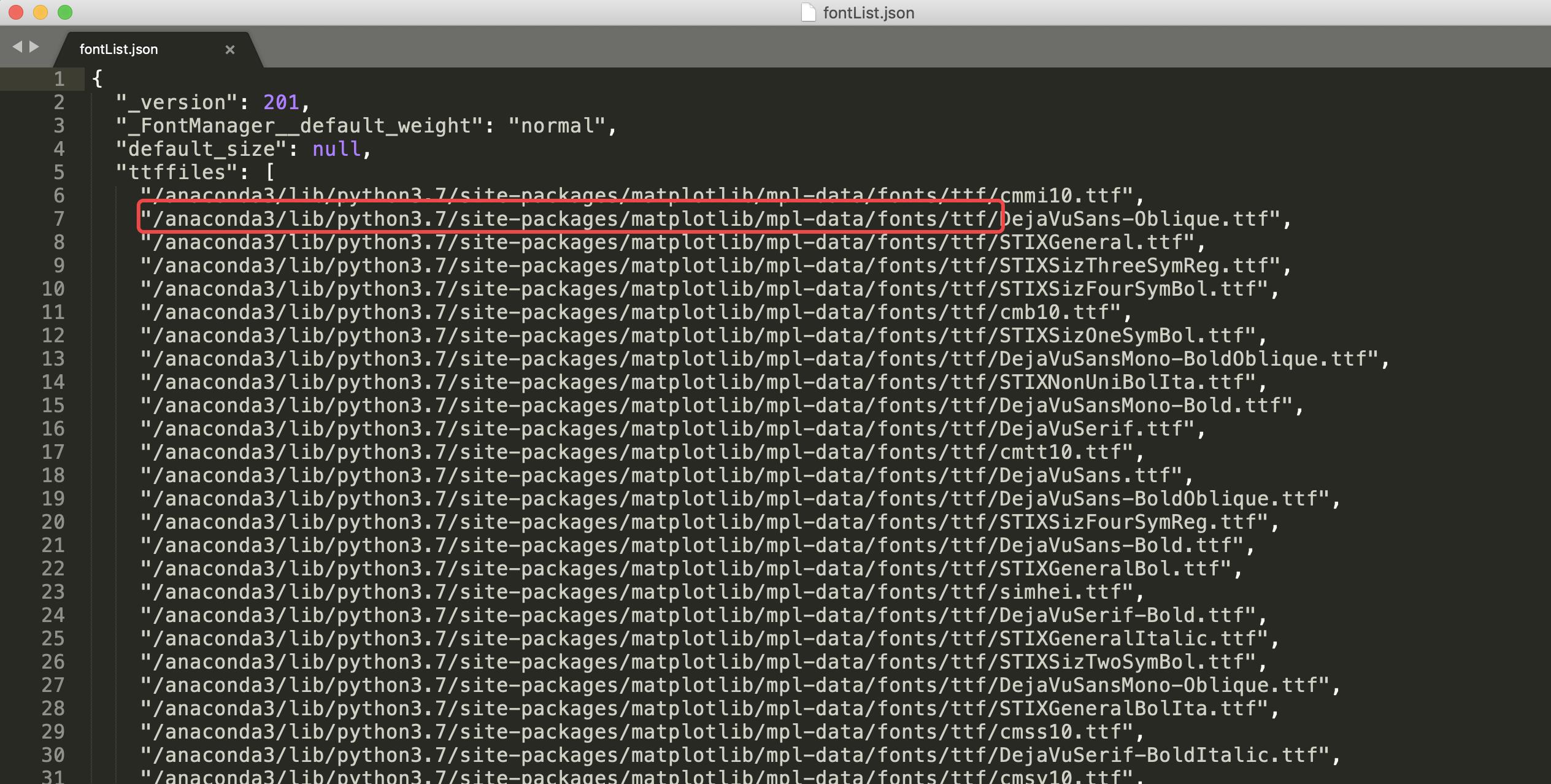Click DejaVuSans-BoldOblique.ttf on line 19
The height and width of the screenshot is (784, 1551).
1158,499
